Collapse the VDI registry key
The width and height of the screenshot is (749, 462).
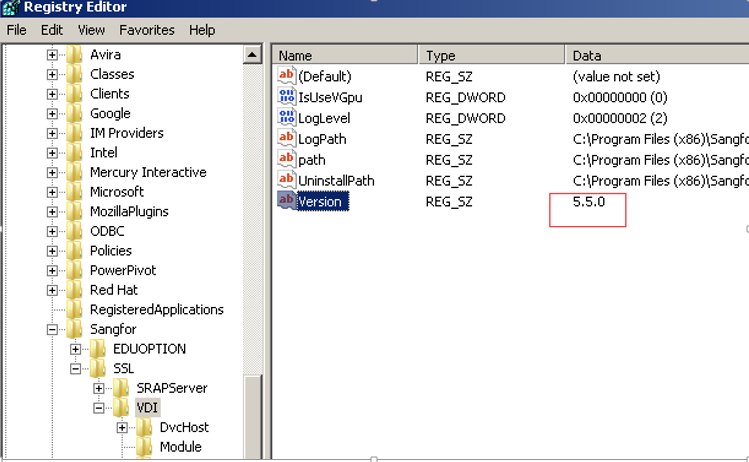coord(98,408)
